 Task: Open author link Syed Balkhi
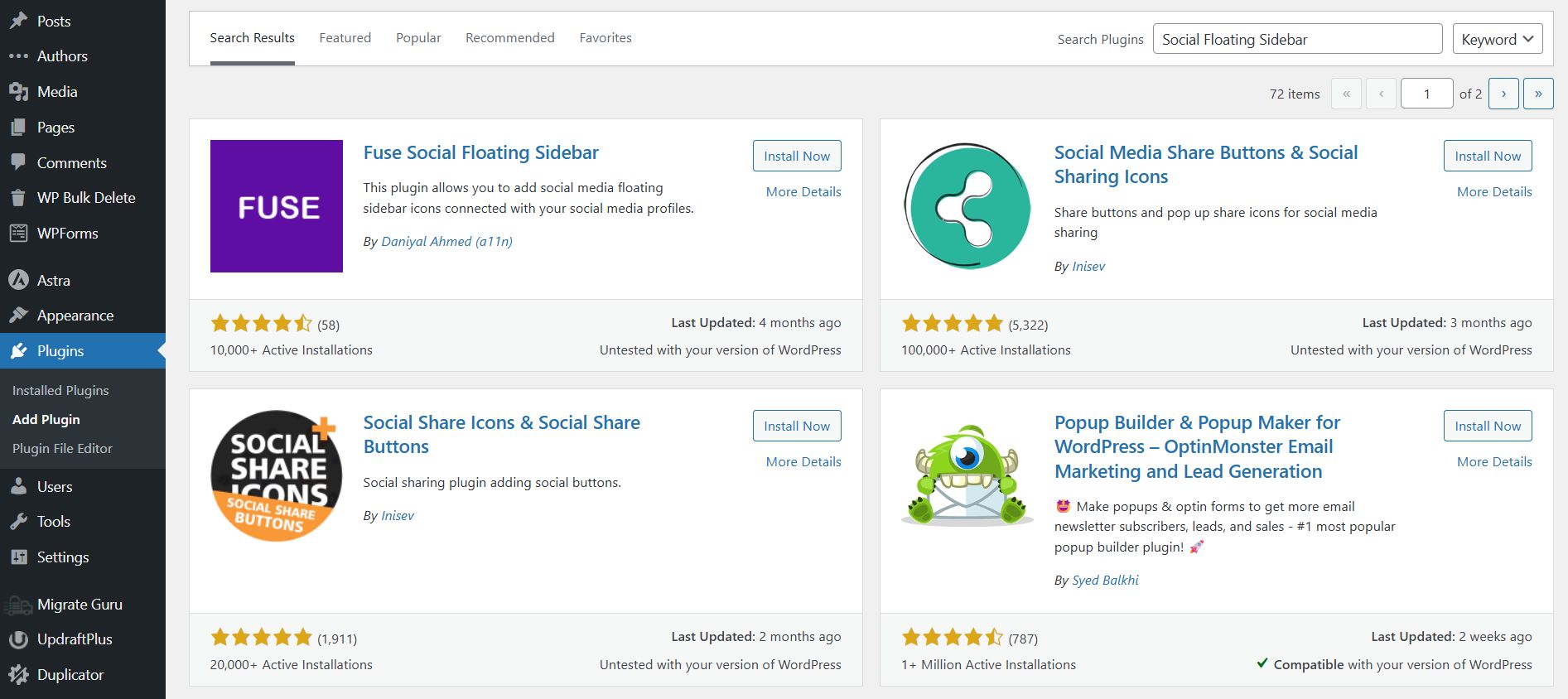tap(1105, 580)
